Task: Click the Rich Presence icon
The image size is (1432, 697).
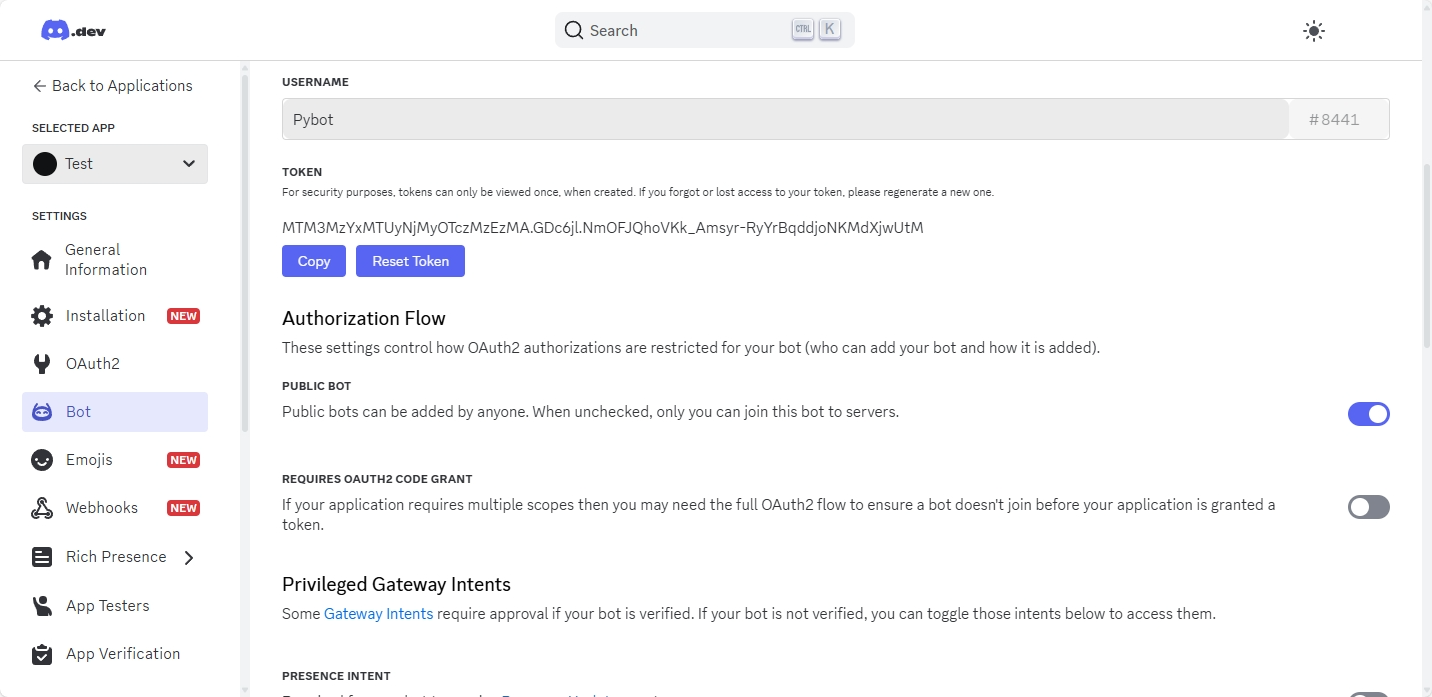Action: tap(42, 557)
